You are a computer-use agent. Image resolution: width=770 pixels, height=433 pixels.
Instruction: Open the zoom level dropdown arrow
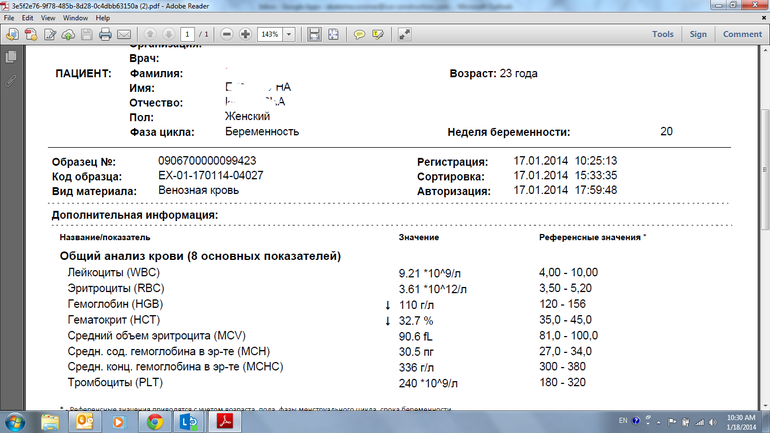pos(290,34)
